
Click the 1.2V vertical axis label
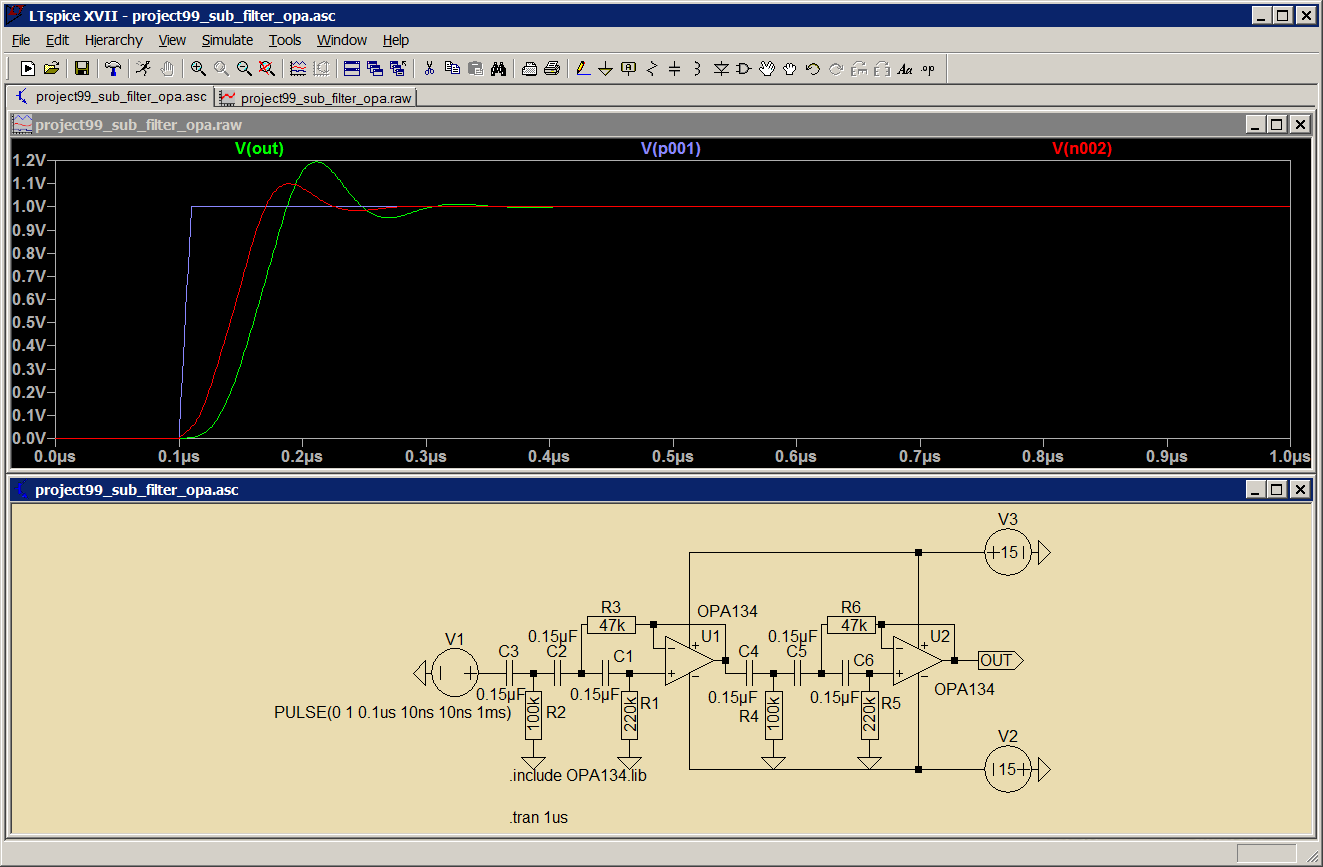click(x=30, y=160)
